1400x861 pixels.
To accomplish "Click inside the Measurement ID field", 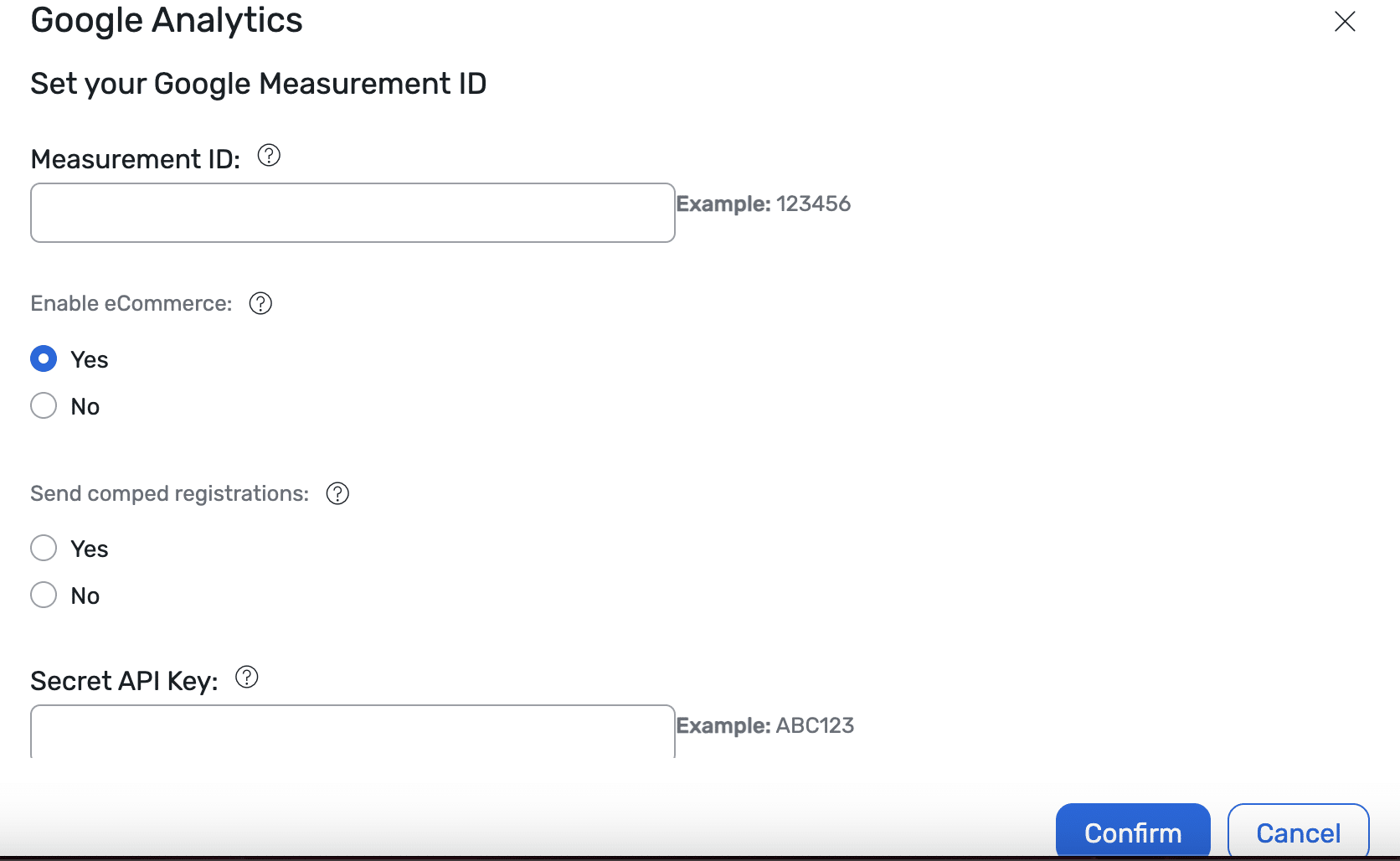I will (352, 213).
